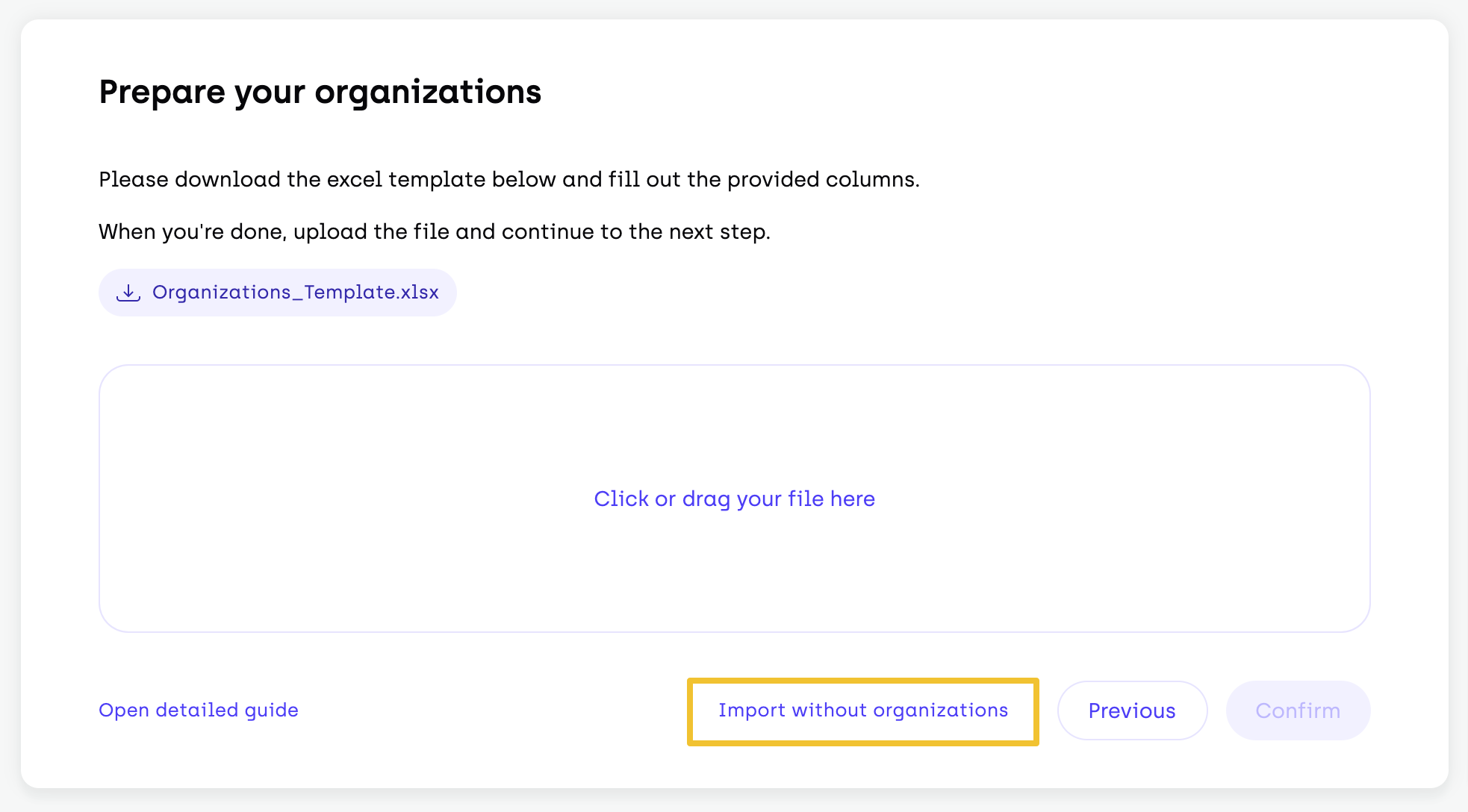Click the 'Prepare your organizations' heading

(320, 92)
